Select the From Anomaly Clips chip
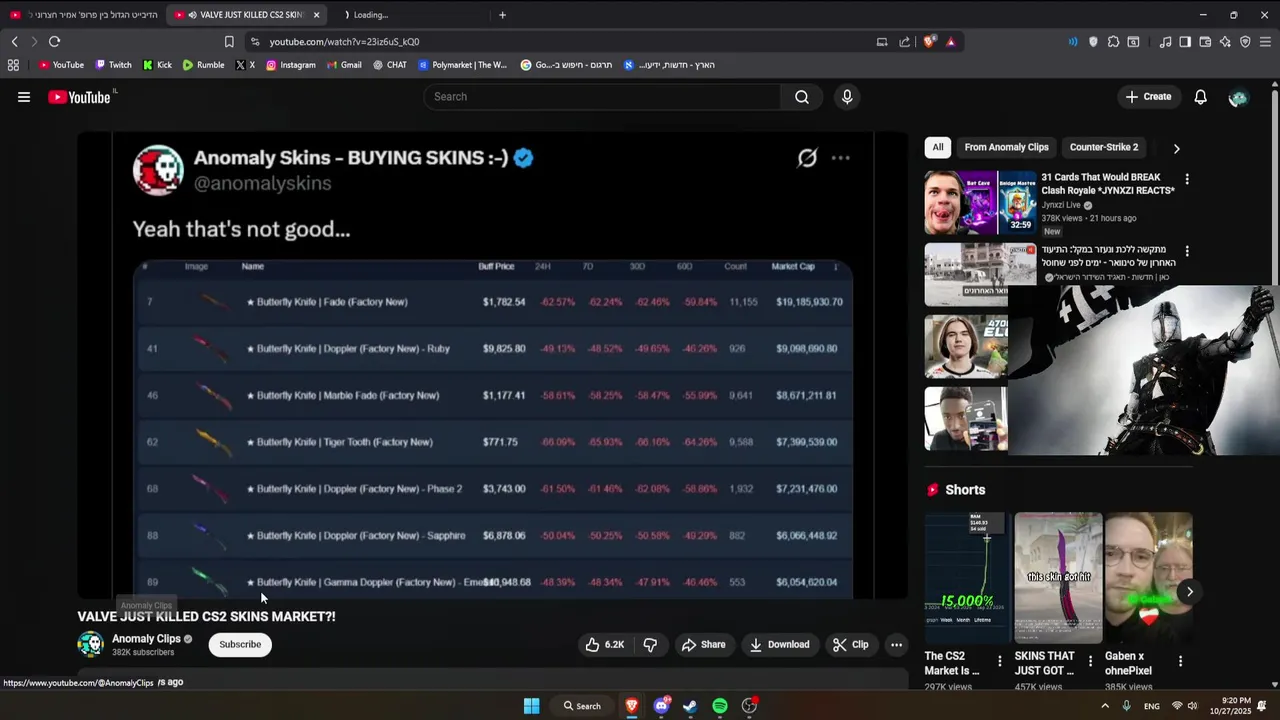 click(1006, 148)
